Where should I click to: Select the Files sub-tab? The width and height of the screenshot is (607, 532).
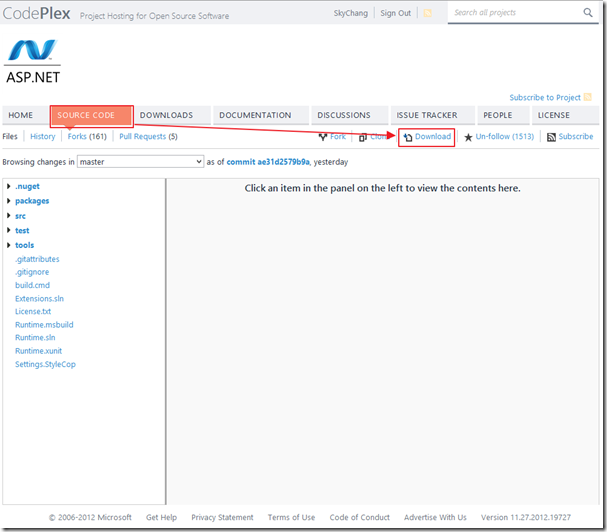(x=10, y=136)
